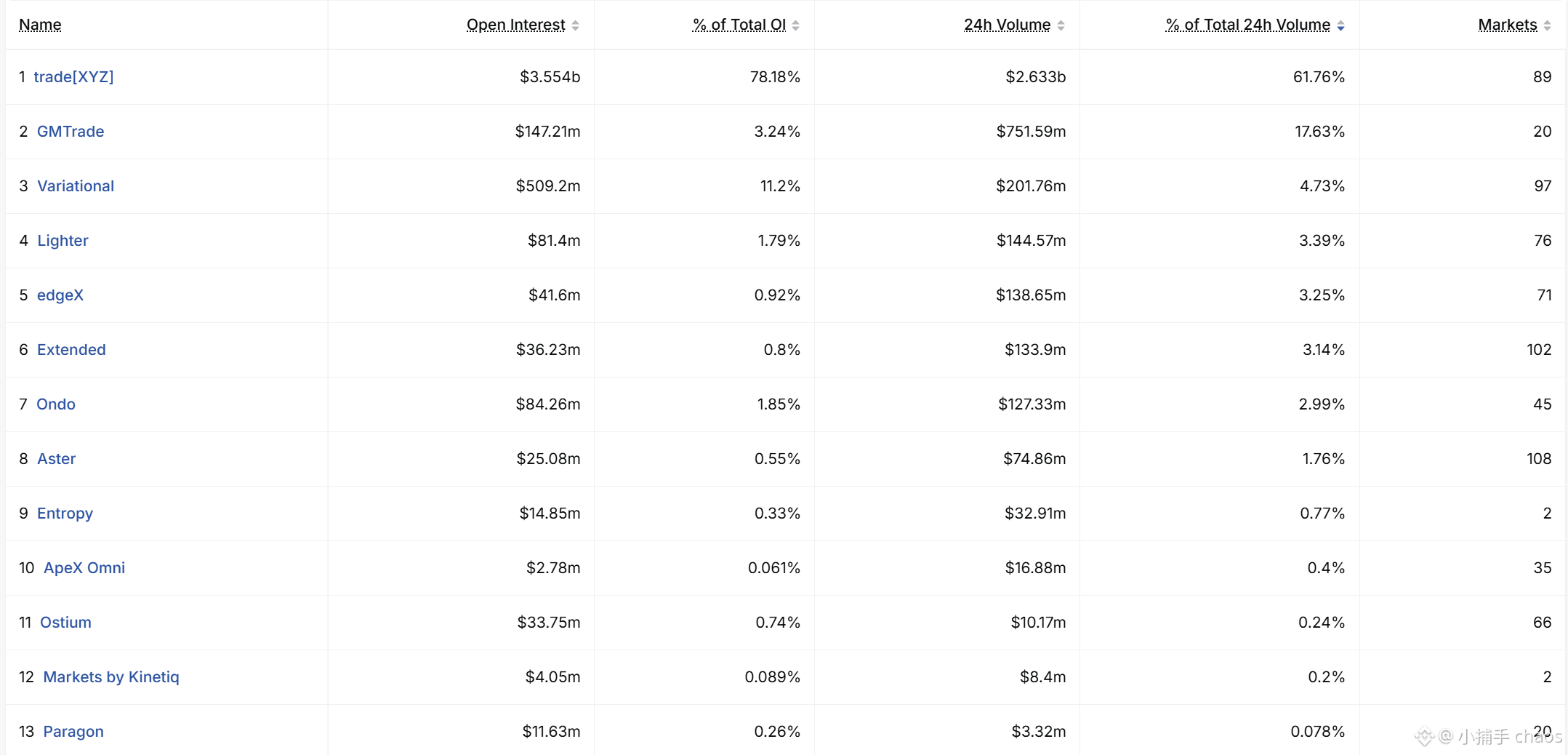This screenshot has width=1568, height=755.
Task: Select the Entropy link
Action: click(x=65, y=514)
